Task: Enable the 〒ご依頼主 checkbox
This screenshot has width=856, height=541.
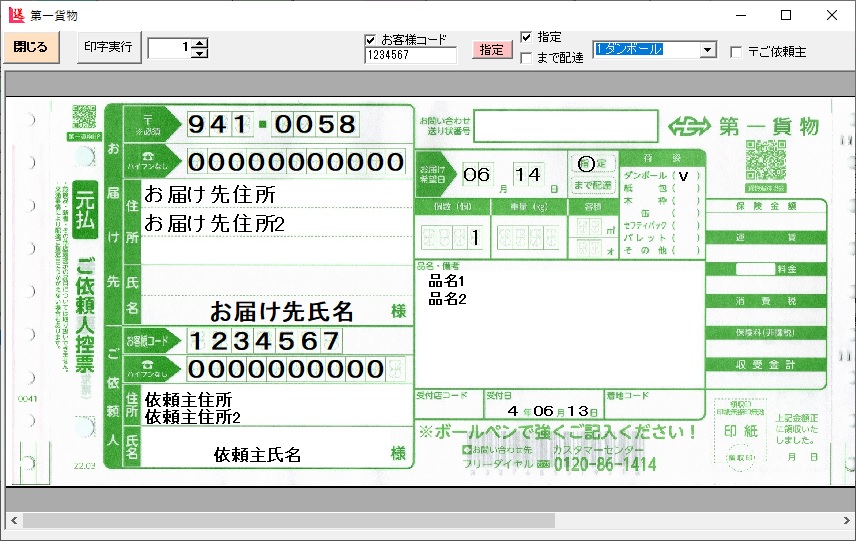Action: click(x=736, y=52)
